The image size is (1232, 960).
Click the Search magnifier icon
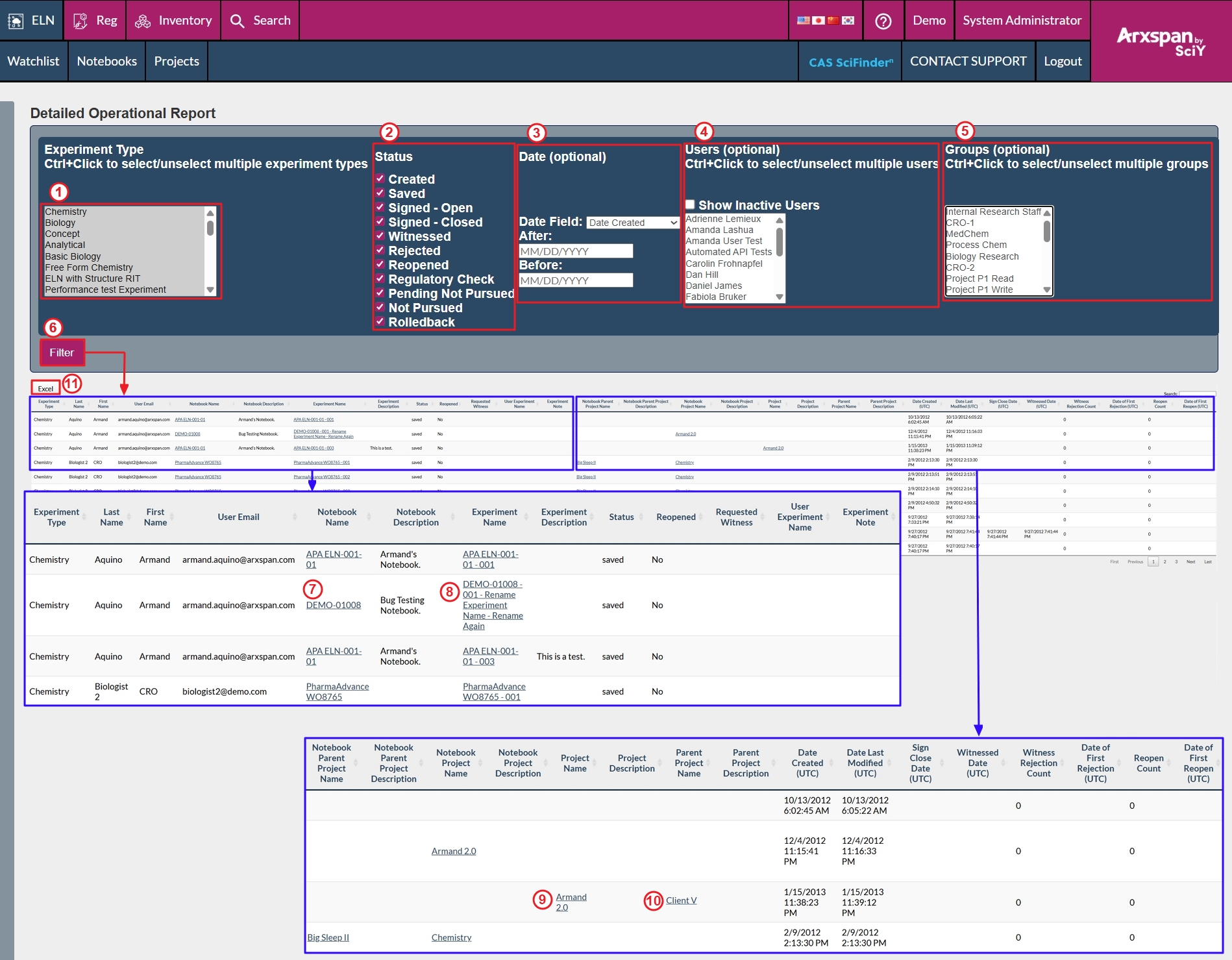click(238, 21)
